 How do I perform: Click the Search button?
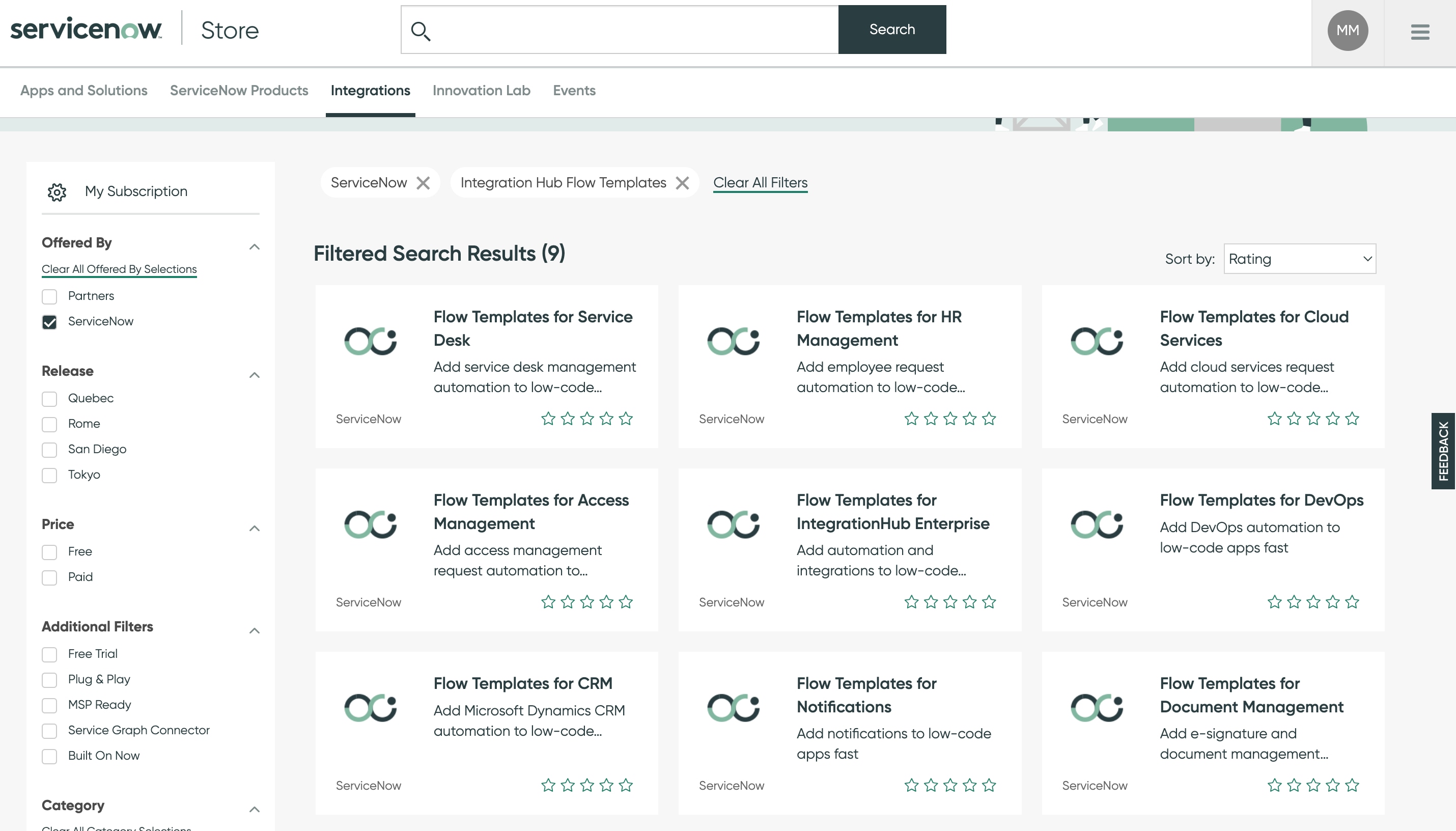892,30
